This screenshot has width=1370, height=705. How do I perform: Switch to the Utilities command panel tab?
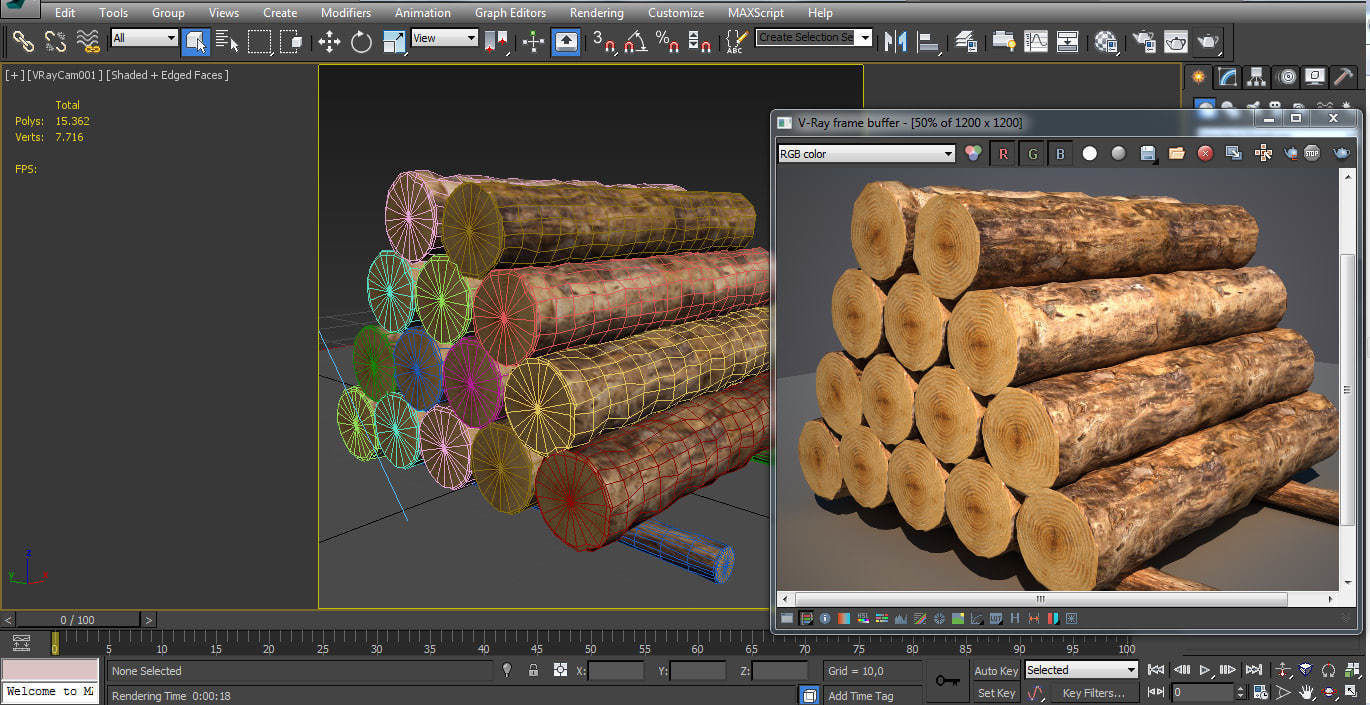(x=1345, y=77)
